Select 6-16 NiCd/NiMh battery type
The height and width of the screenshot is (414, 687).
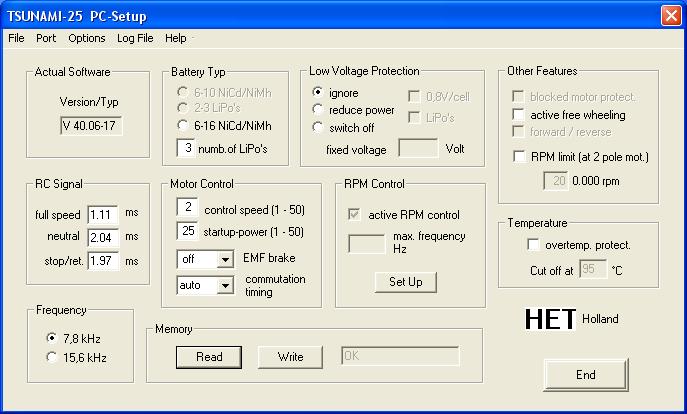[x=182, y=126]
